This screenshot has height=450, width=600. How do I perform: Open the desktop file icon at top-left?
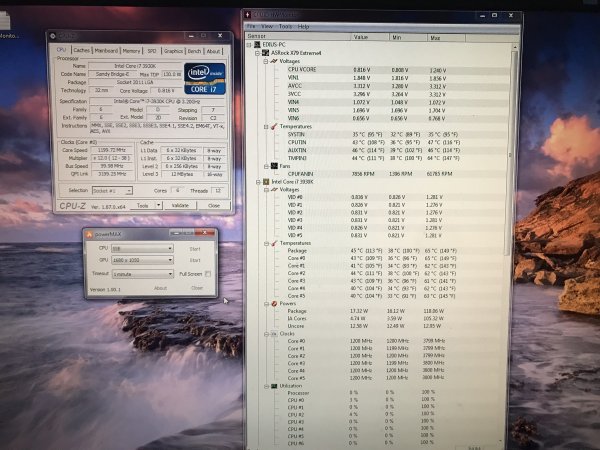coord(5,21)
